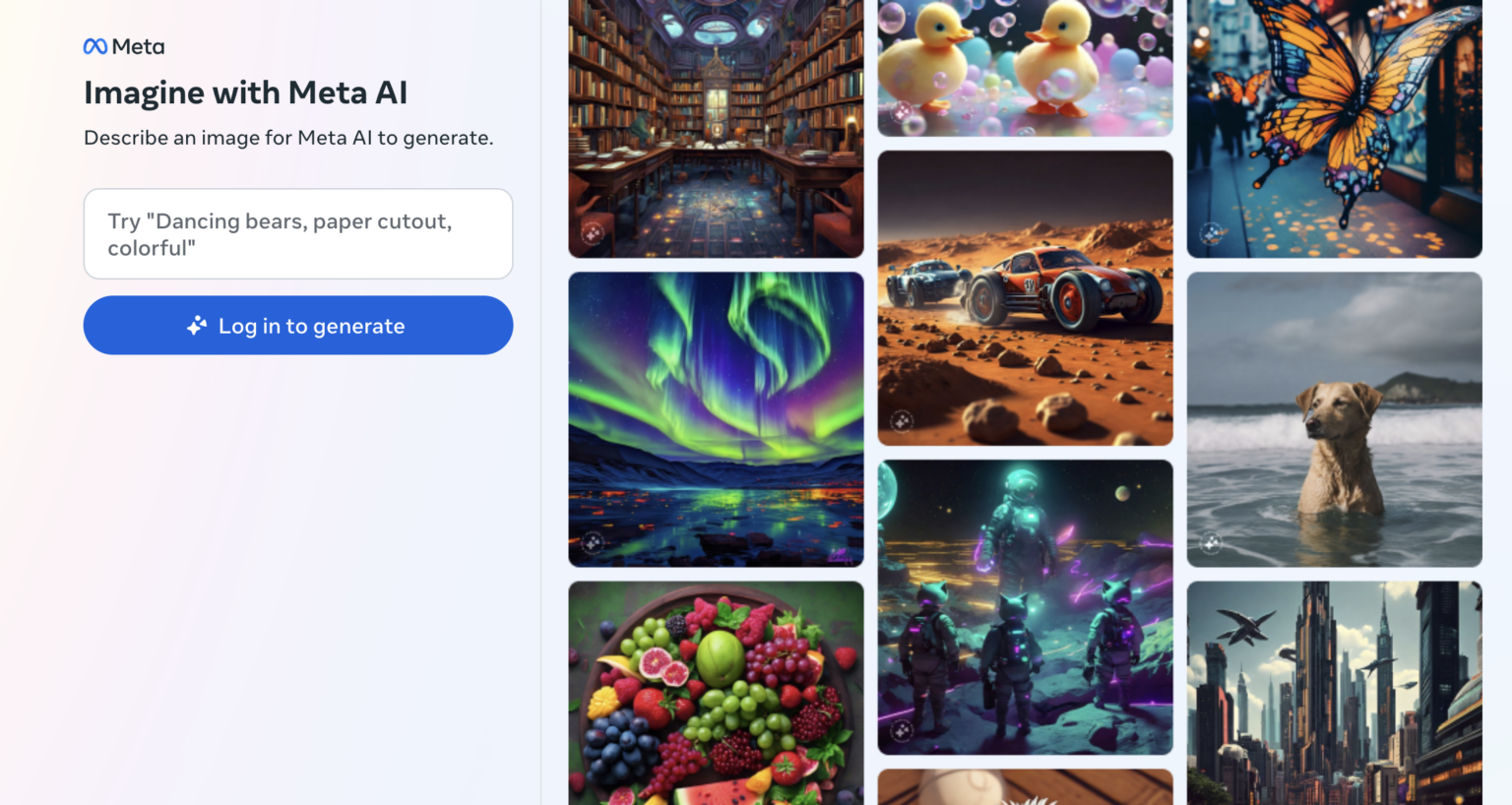Open the race cars on Mars thumbnail

[1025, 298]
